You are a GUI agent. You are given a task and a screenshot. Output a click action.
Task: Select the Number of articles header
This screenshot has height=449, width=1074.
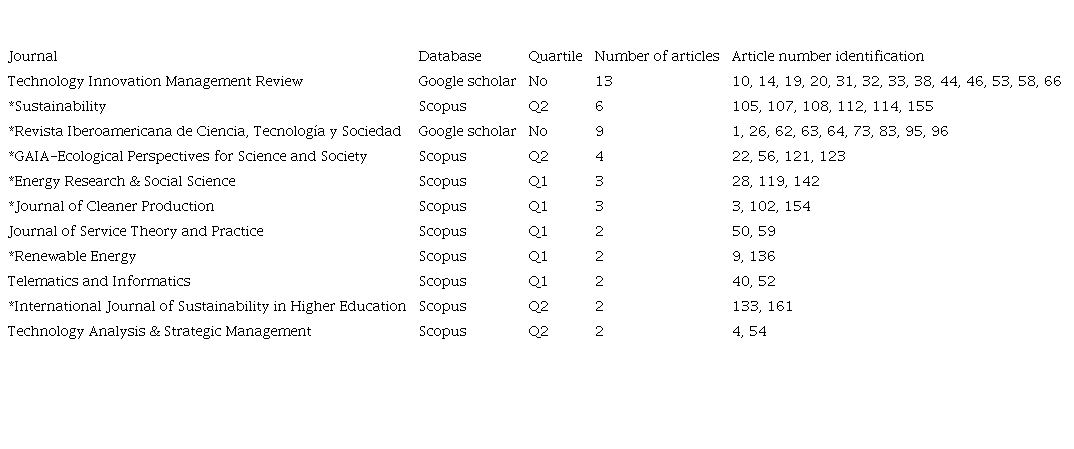coord(656,56)
